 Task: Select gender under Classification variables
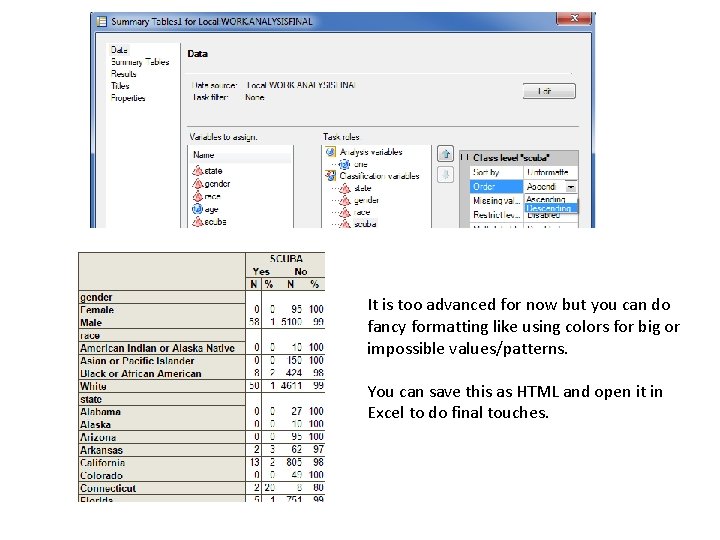click(x=366, y=200)
